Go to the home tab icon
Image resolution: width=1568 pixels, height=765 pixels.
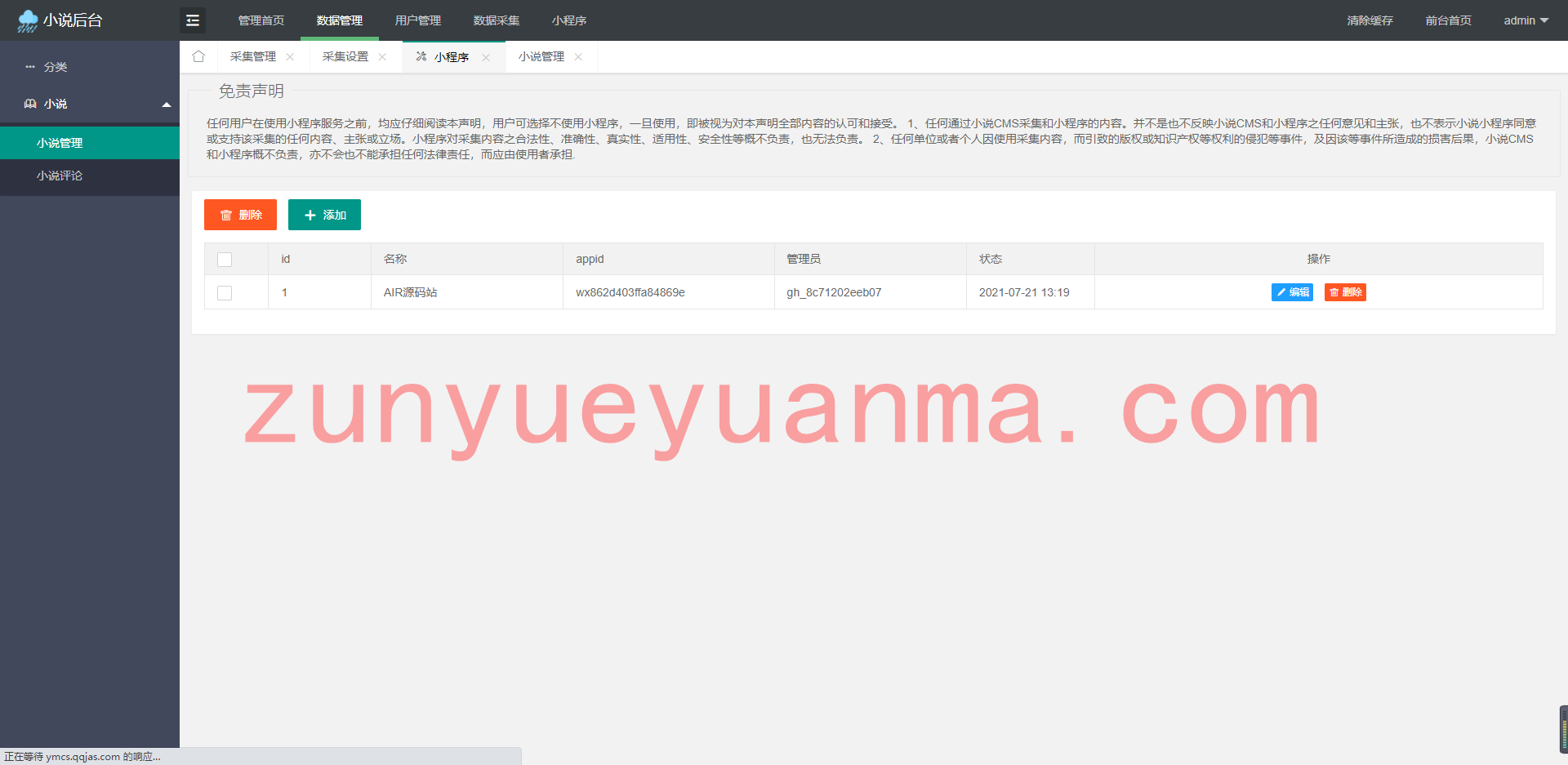click(x=198, y=56)
